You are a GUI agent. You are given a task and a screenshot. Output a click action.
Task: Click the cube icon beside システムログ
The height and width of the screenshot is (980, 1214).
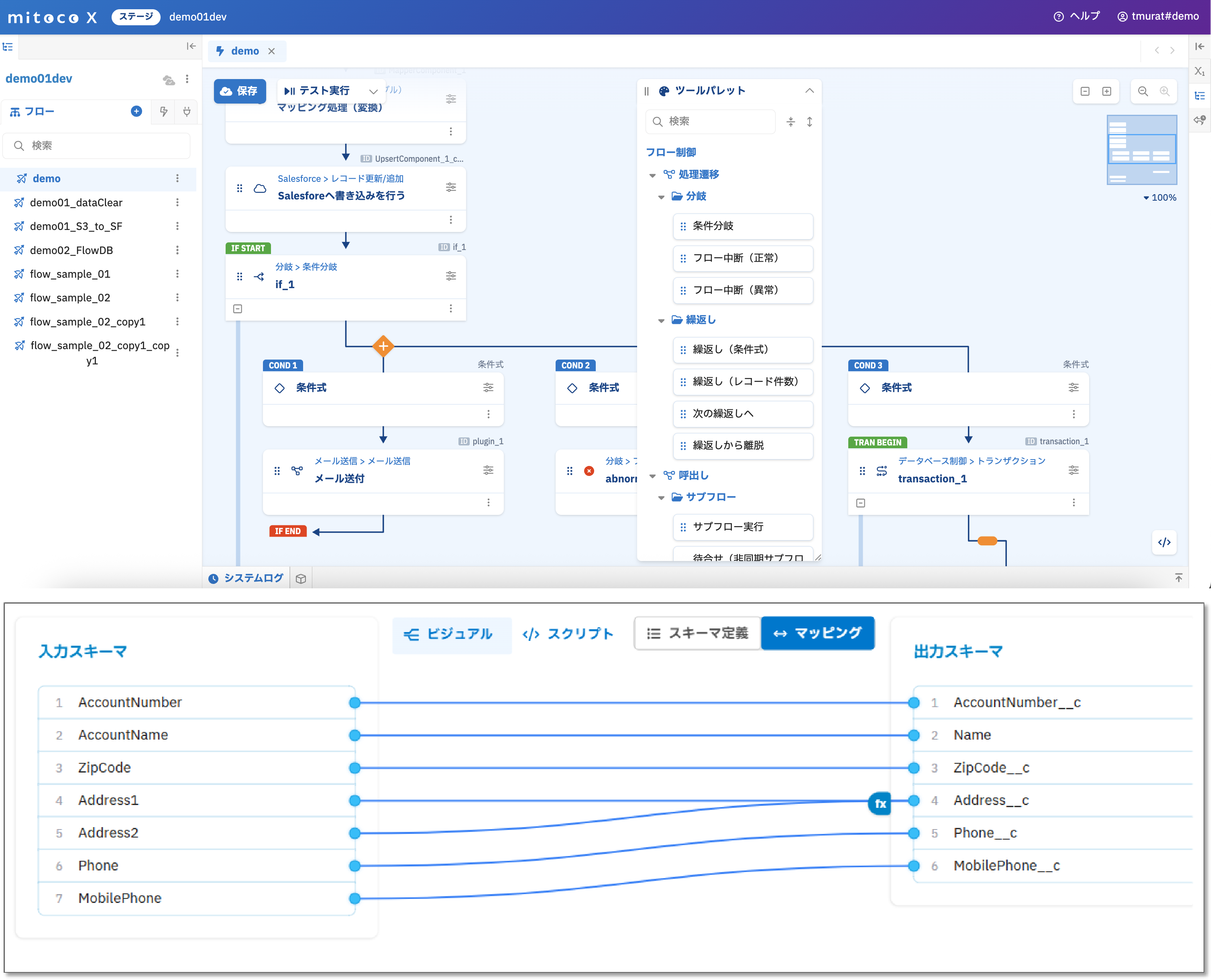point(301,579)
